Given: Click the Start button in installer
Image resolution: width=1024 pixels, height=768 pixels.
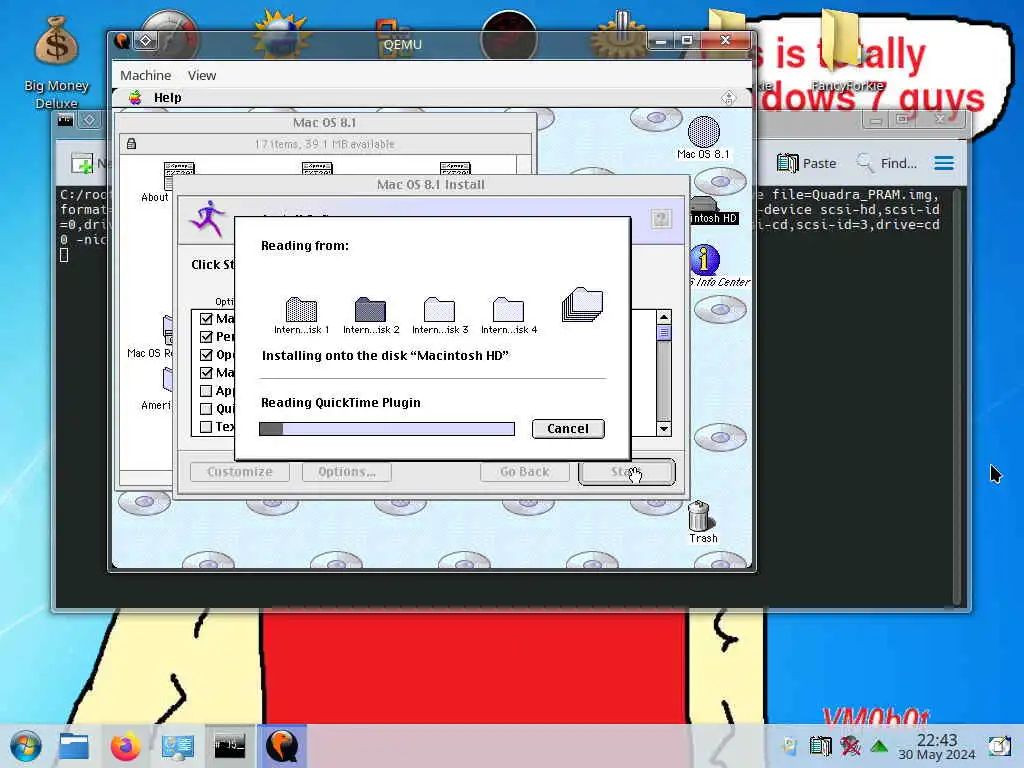Looking at the screenshot, I should [626, 472].
